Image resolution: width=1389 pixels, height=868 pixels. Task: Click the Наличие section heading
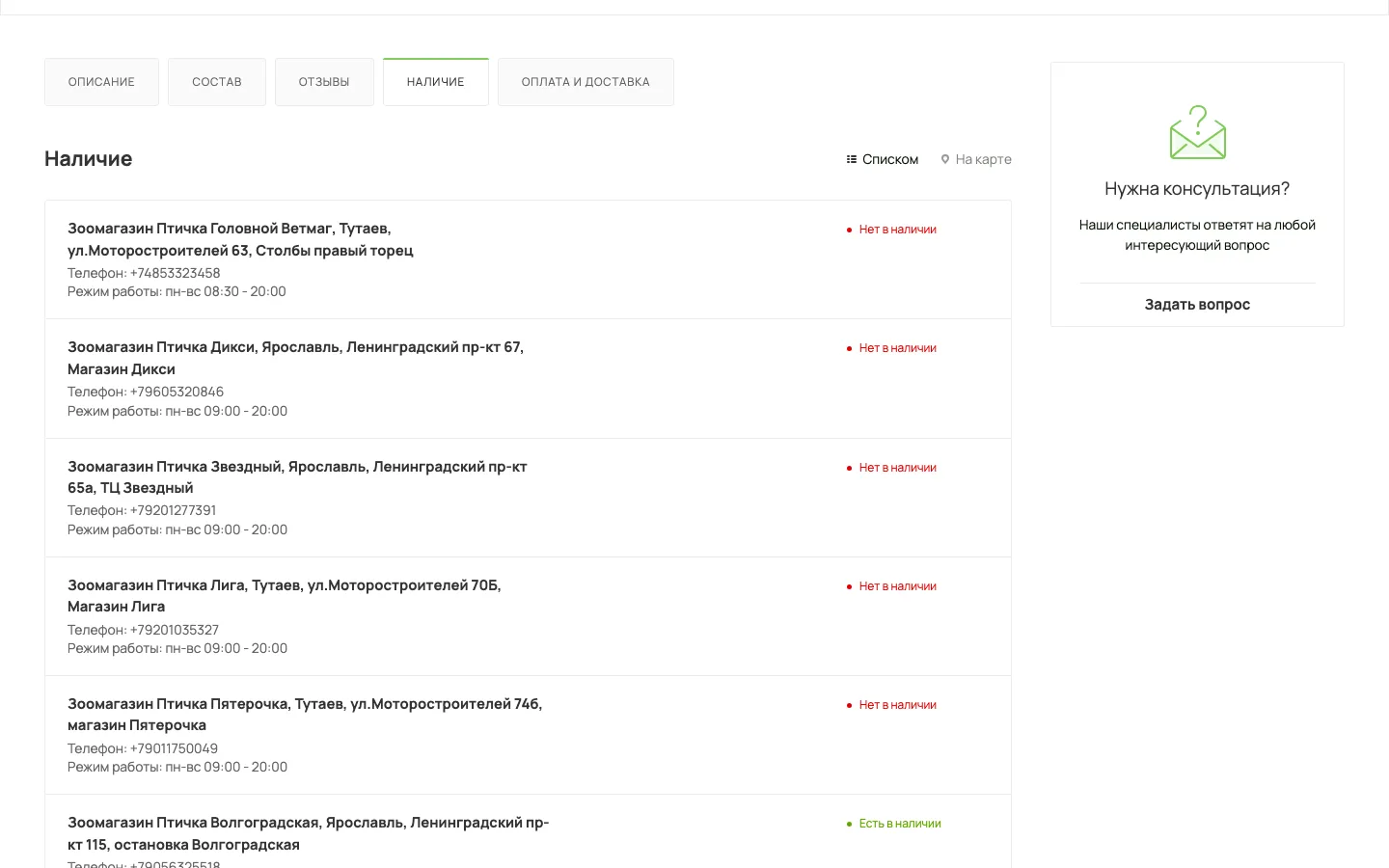coord(89,159)
